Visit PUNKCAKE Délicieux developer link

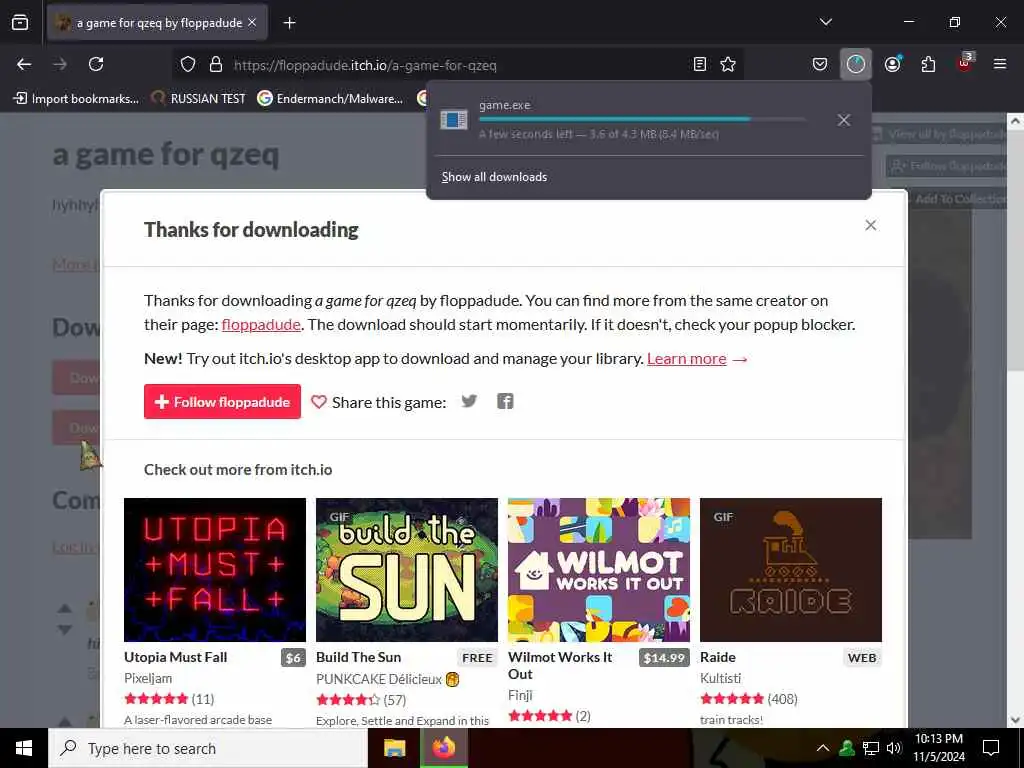[379, 679]
